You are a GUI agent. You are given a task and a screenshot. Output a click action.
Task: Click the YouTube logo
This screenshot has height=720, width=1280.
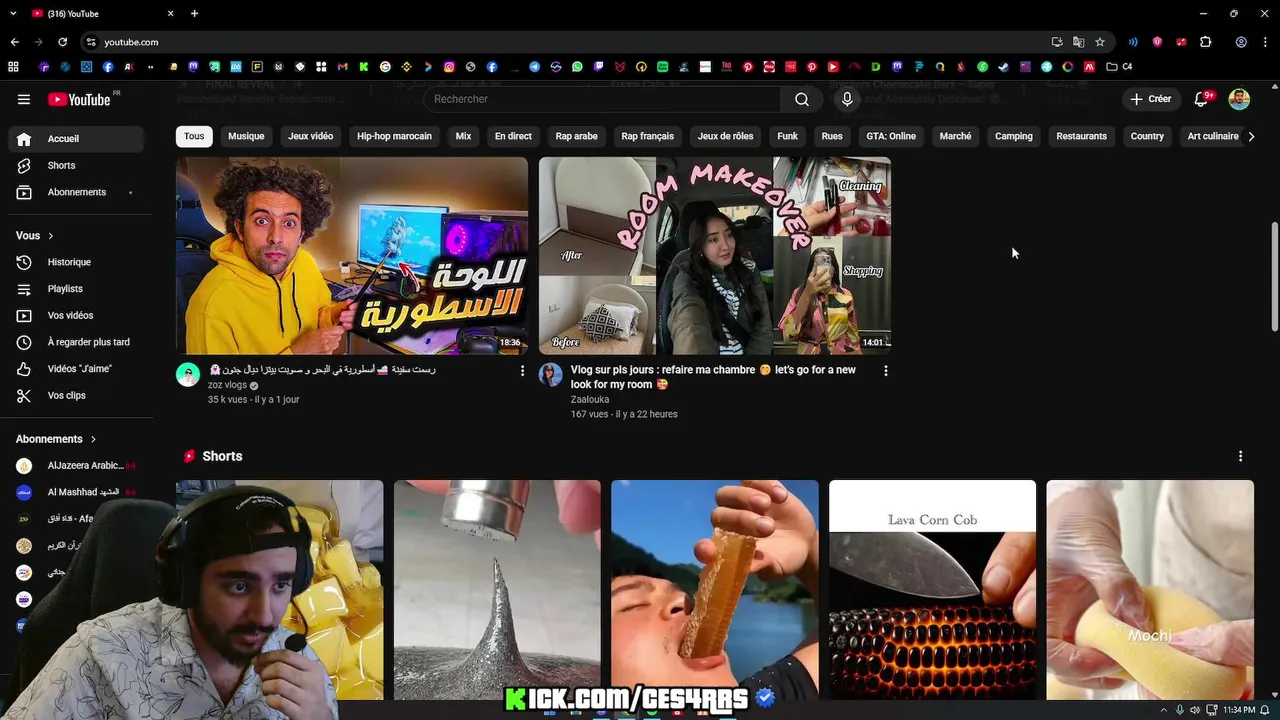pos(79,99)
